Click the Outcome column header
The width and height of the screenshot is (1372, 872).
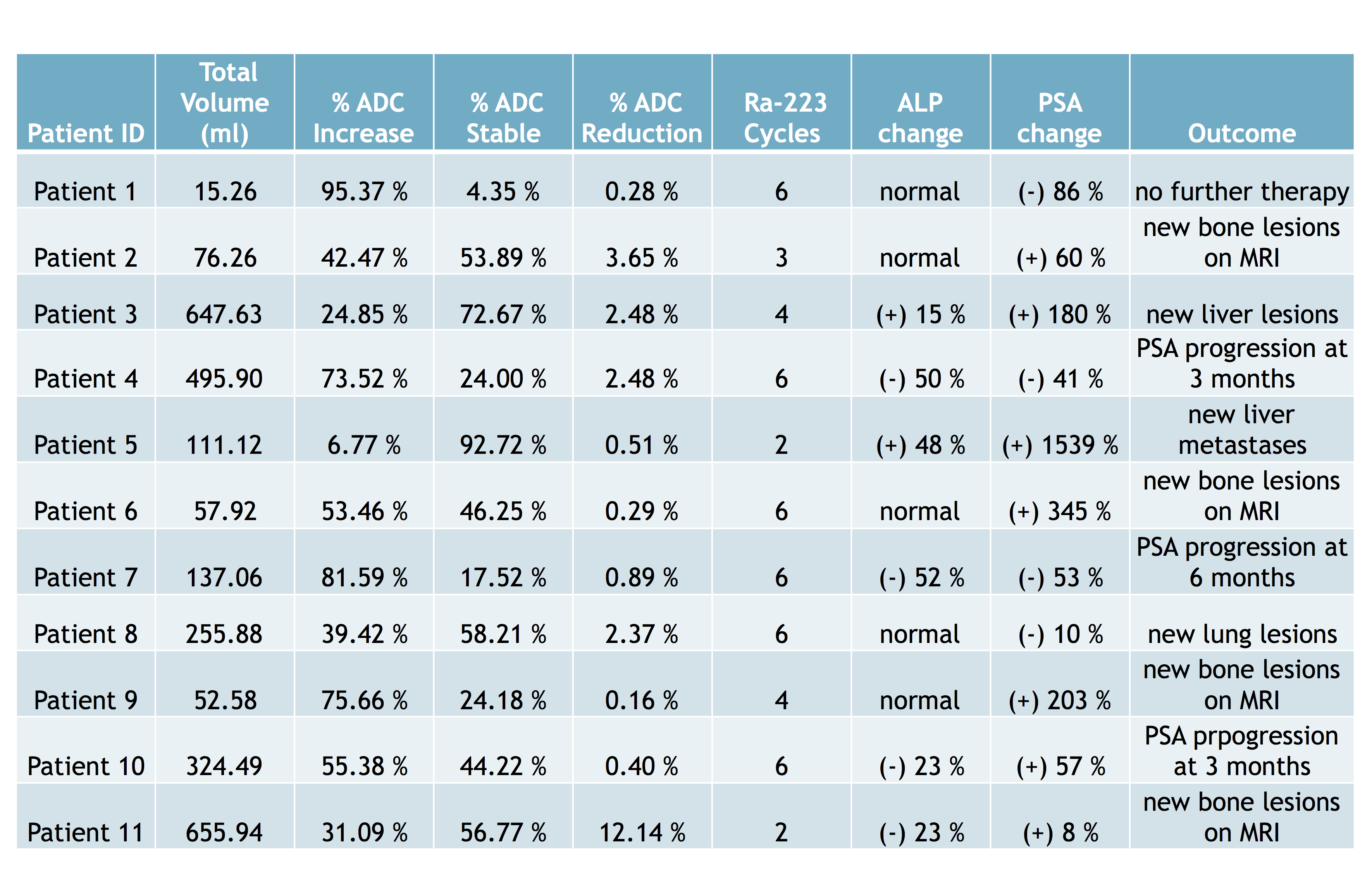(x=1241, y=133)
